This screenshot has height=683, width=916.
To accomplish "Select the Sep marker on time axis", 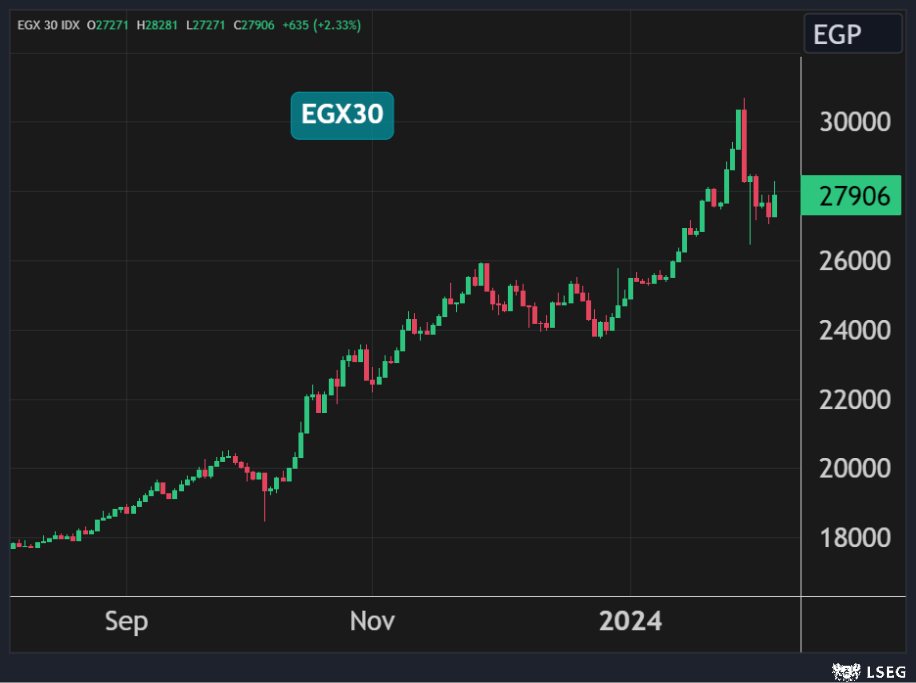I will [x=127, y=621].
